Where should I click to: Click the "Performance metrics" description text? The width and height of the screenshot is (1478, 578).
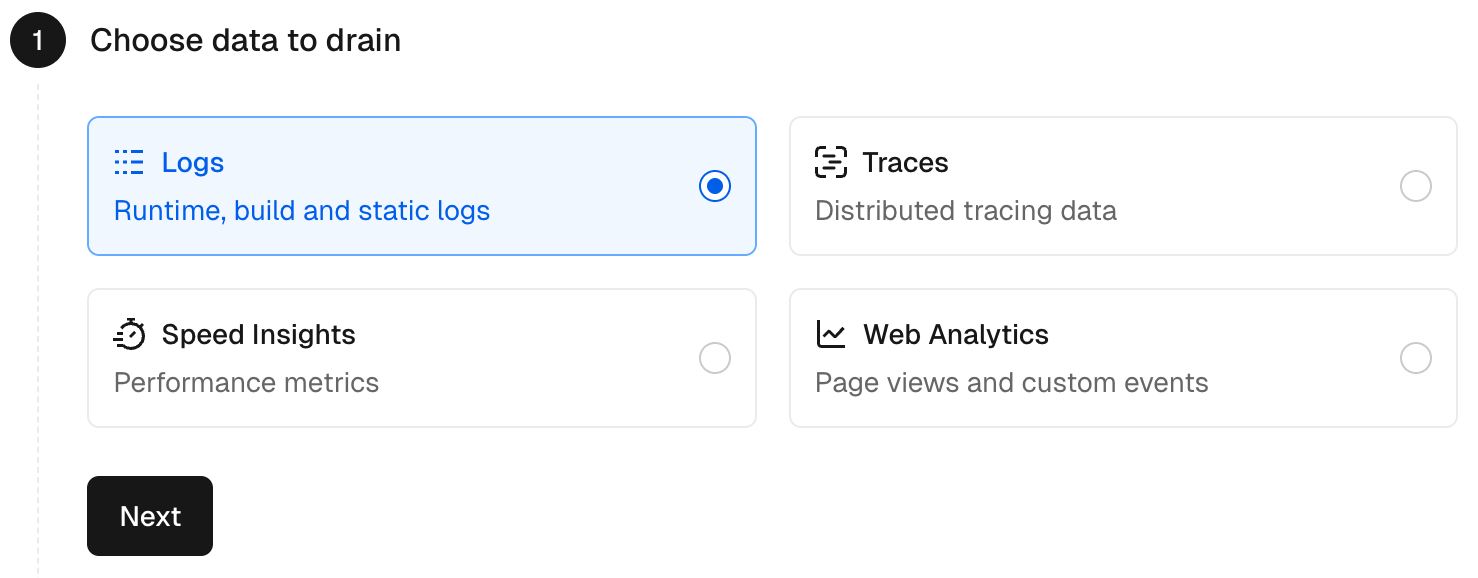pos(246,383)
